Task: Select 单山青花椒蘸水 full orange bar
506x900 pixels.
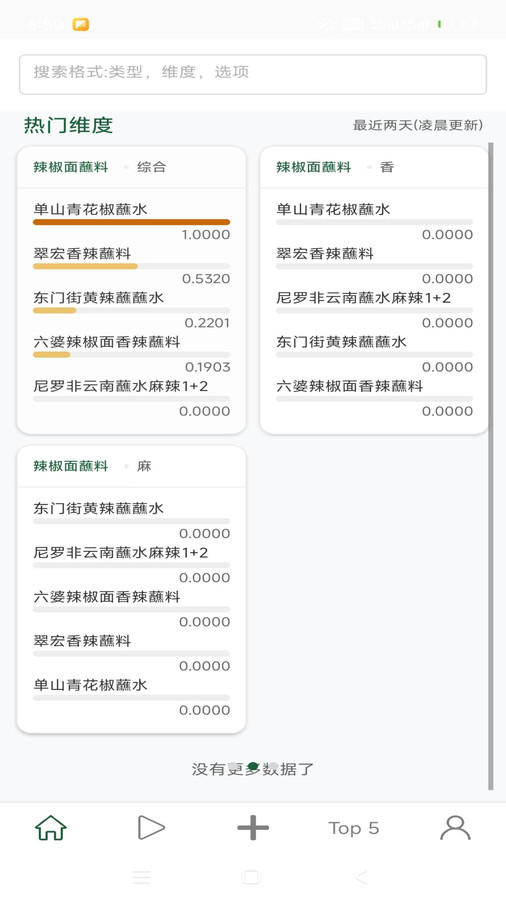Action: coord(131,222)
